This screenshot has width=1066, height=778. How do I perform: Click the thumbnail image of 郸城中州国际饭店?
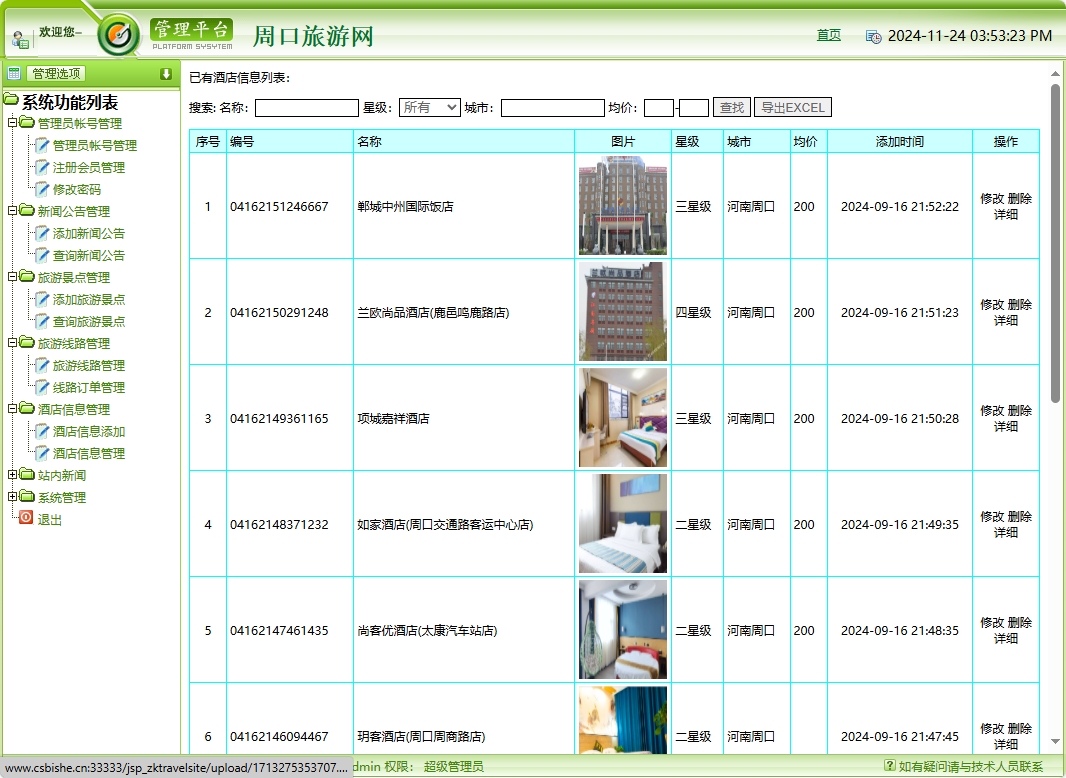622,207
